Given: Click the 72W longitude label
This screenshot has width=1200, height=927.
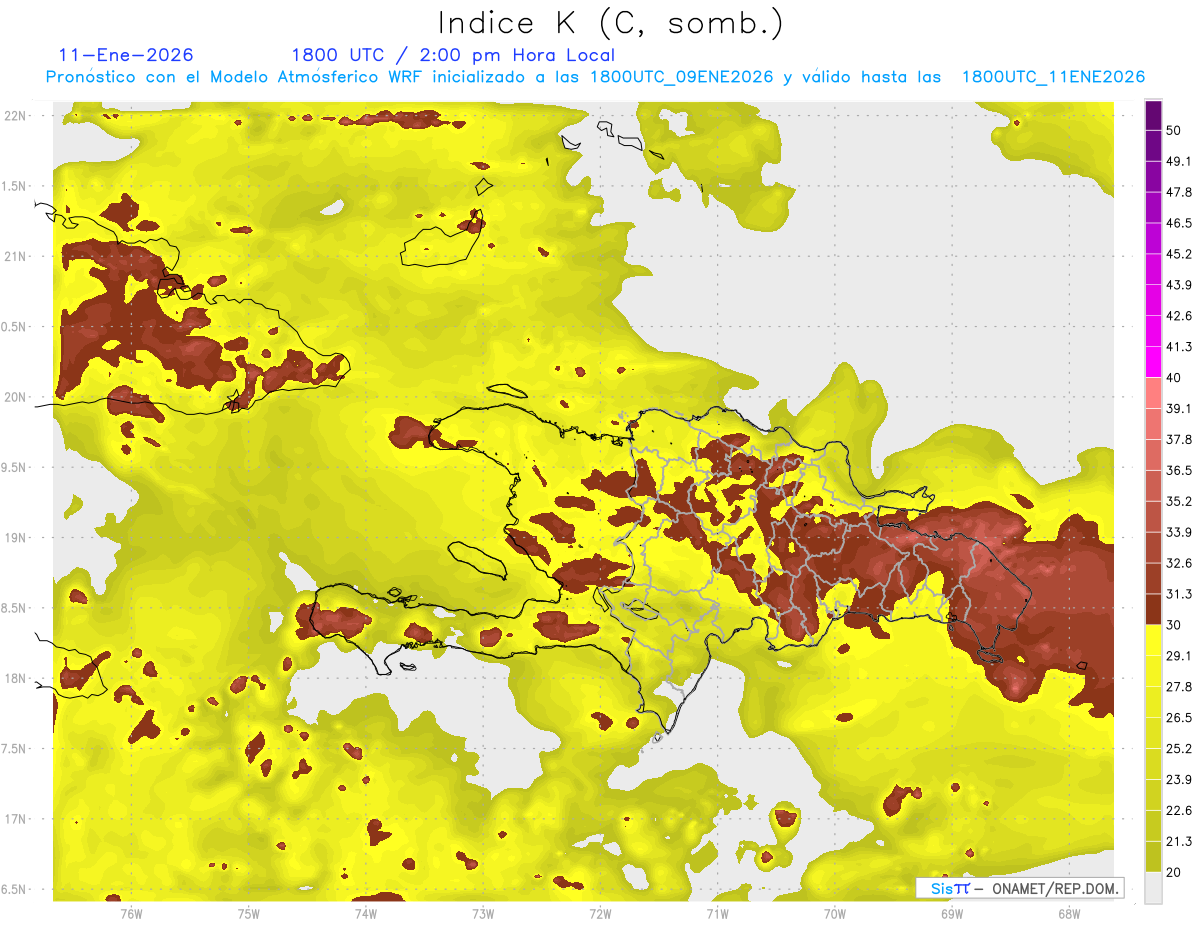Looking at the screenshot, I should click(600, 914).
